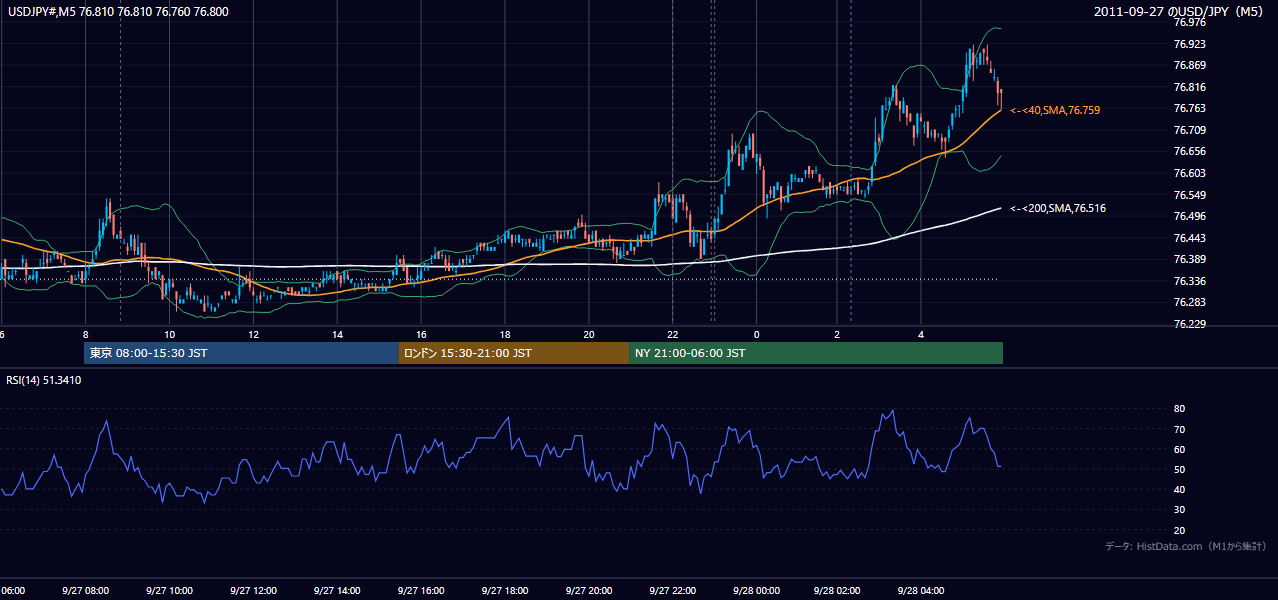Click hour tick 8 under the price chart
The height and width of the screenshot is (600, 1278).
(86, 334)
